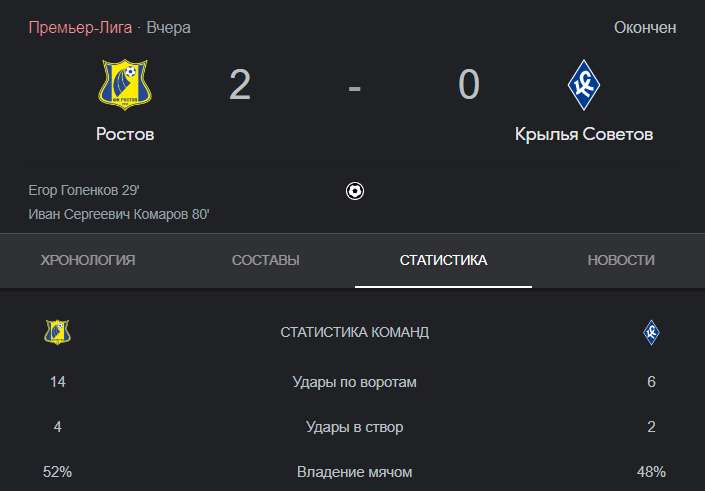
Task: Click the Окончен match status label
Action: [x=645, y=28]
